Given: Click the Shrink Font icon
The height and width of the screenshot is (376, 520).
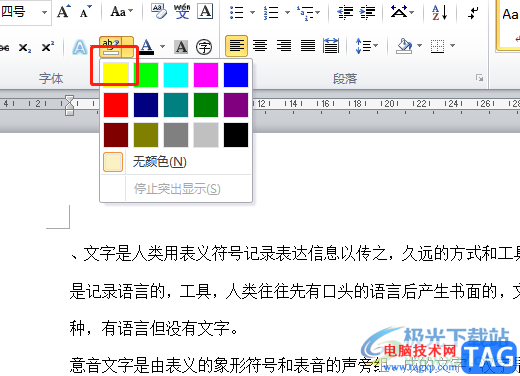Looking at the screenshot, I should click(x=85, y=12).
